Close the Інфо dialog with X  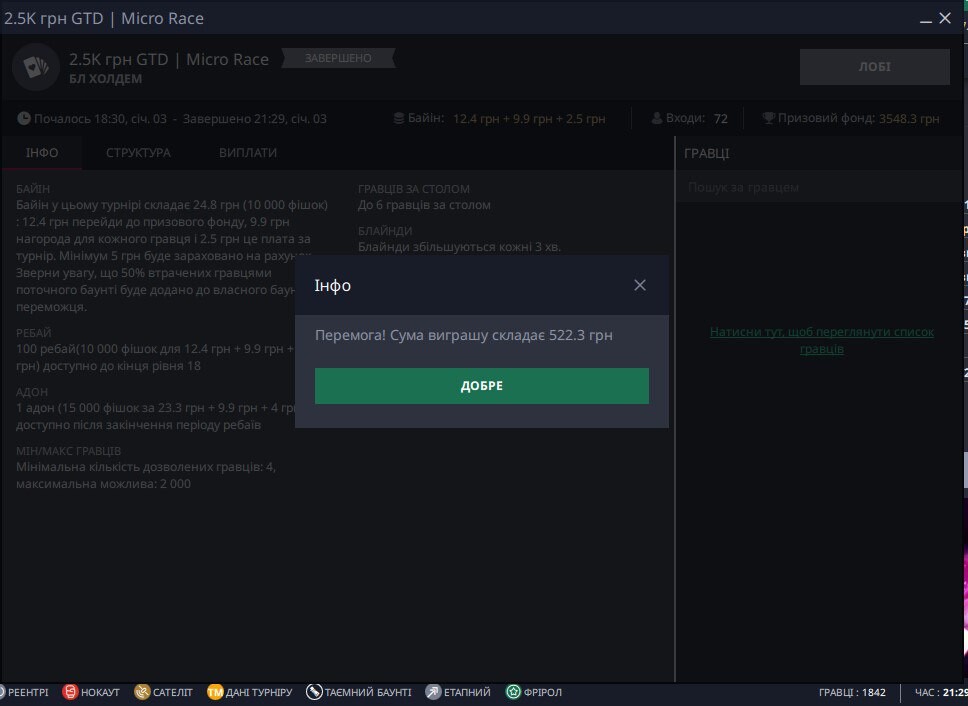point(640,285)
